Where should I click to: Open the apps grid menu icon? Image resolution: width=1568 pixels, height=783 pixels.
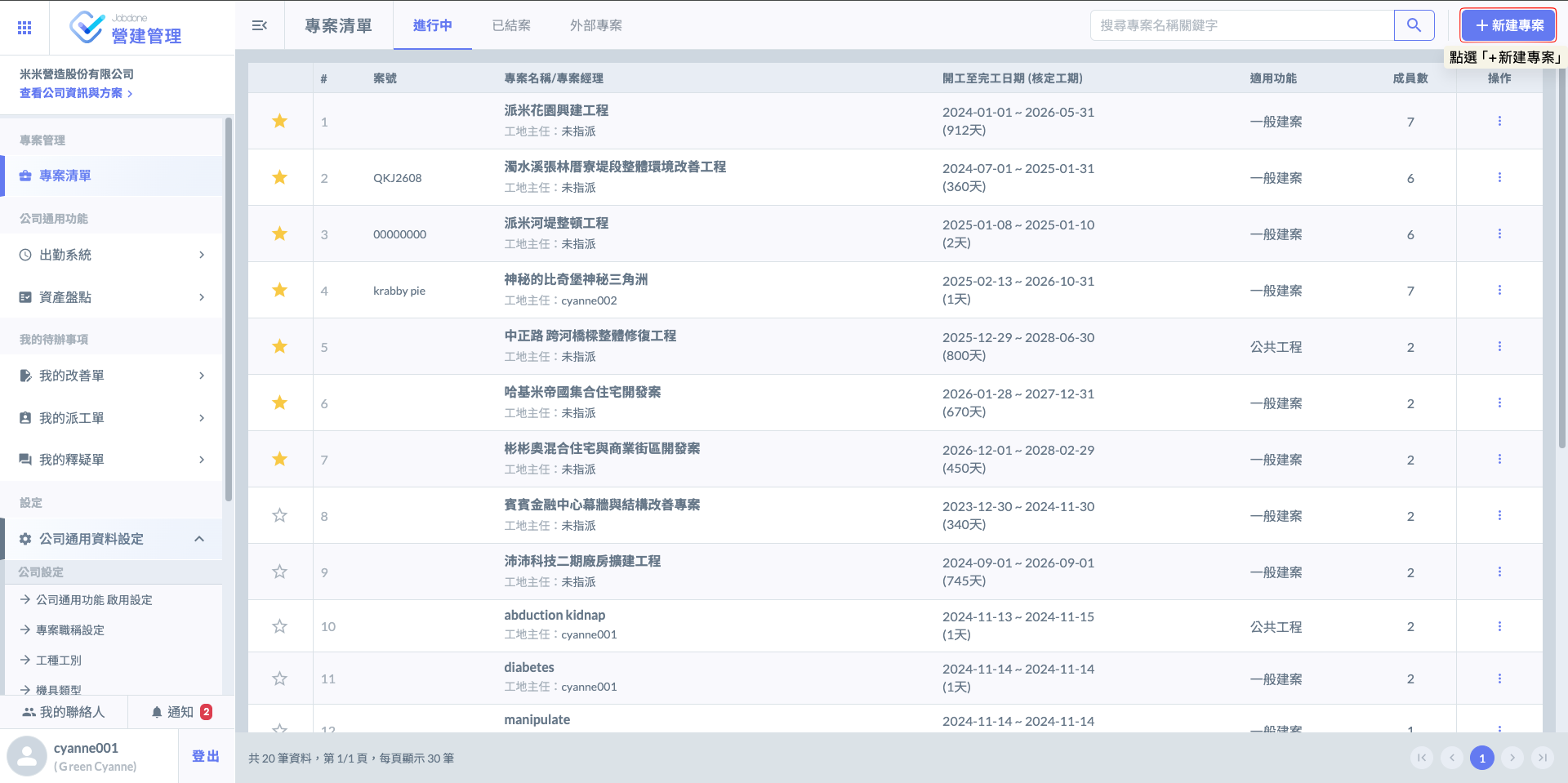[24, 28]
